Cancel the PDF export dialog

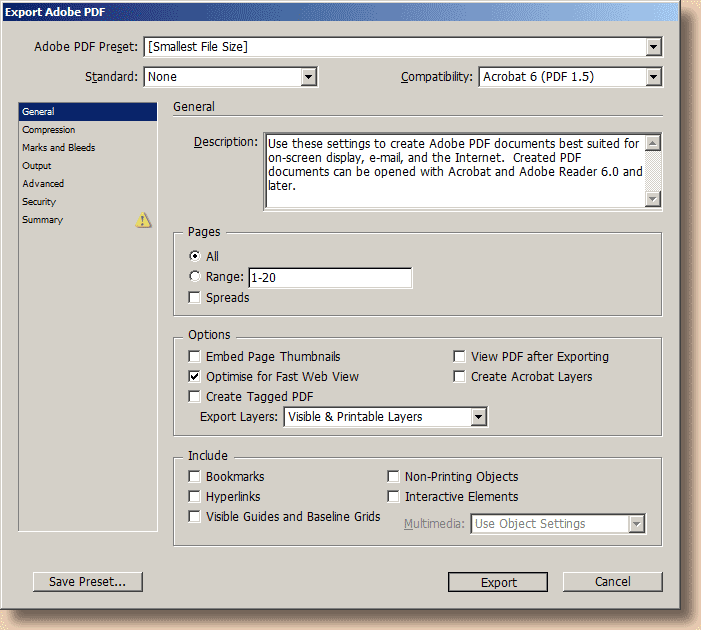[x=612, y=582]
